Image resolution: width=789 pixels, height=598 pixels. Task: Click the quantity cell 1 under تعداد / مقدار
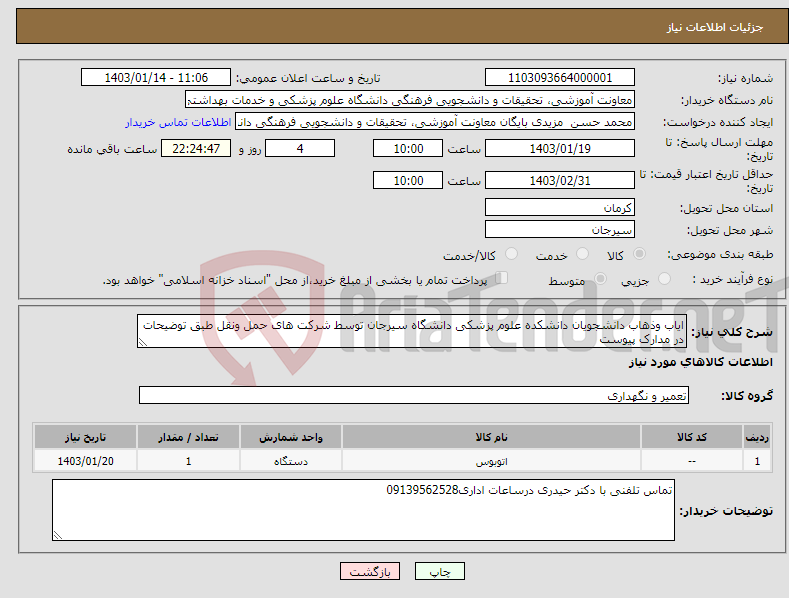point(188,461)
